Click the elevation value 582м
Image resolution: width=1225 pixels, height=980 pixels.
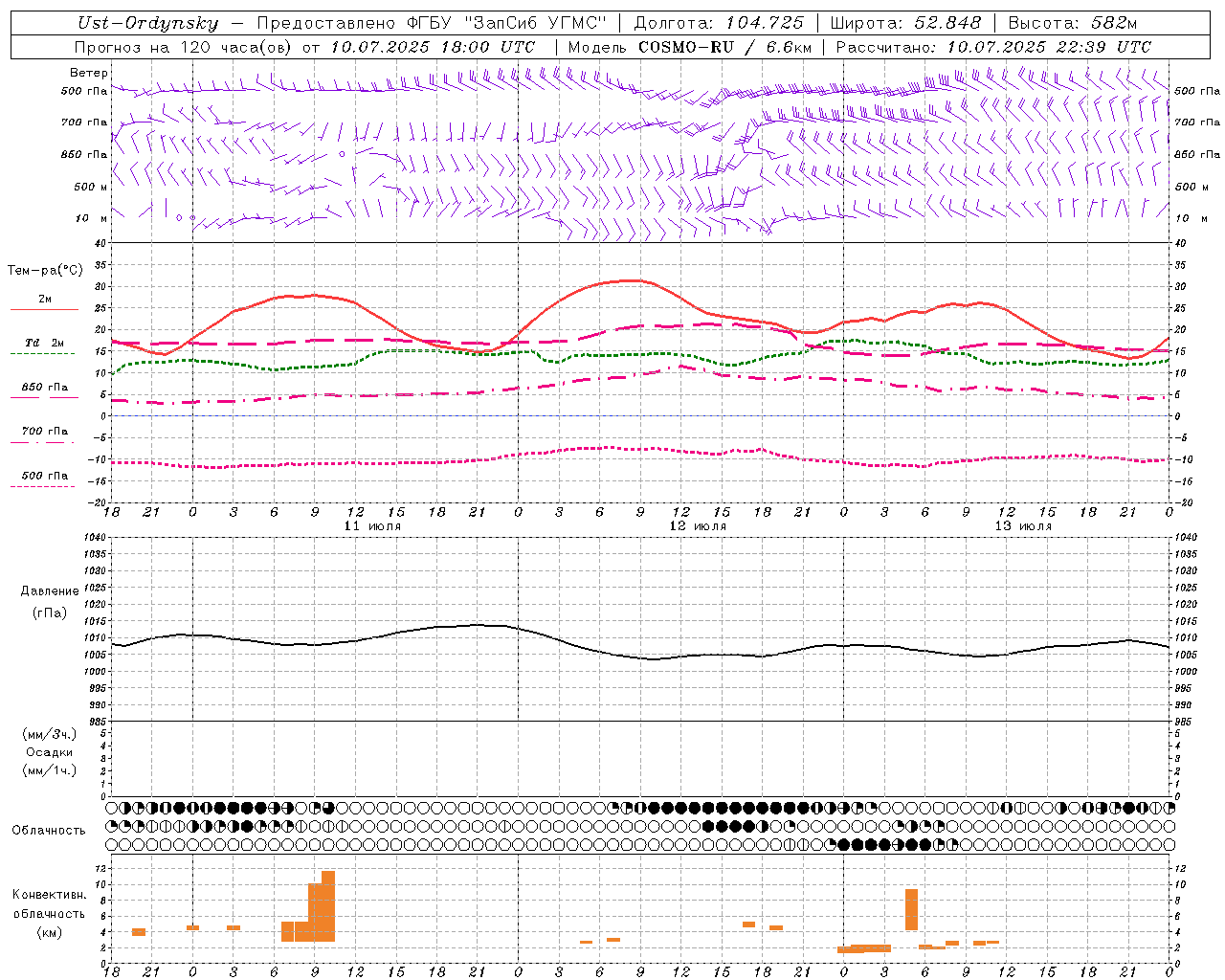pyautogui.click(x=1112, y=24)
